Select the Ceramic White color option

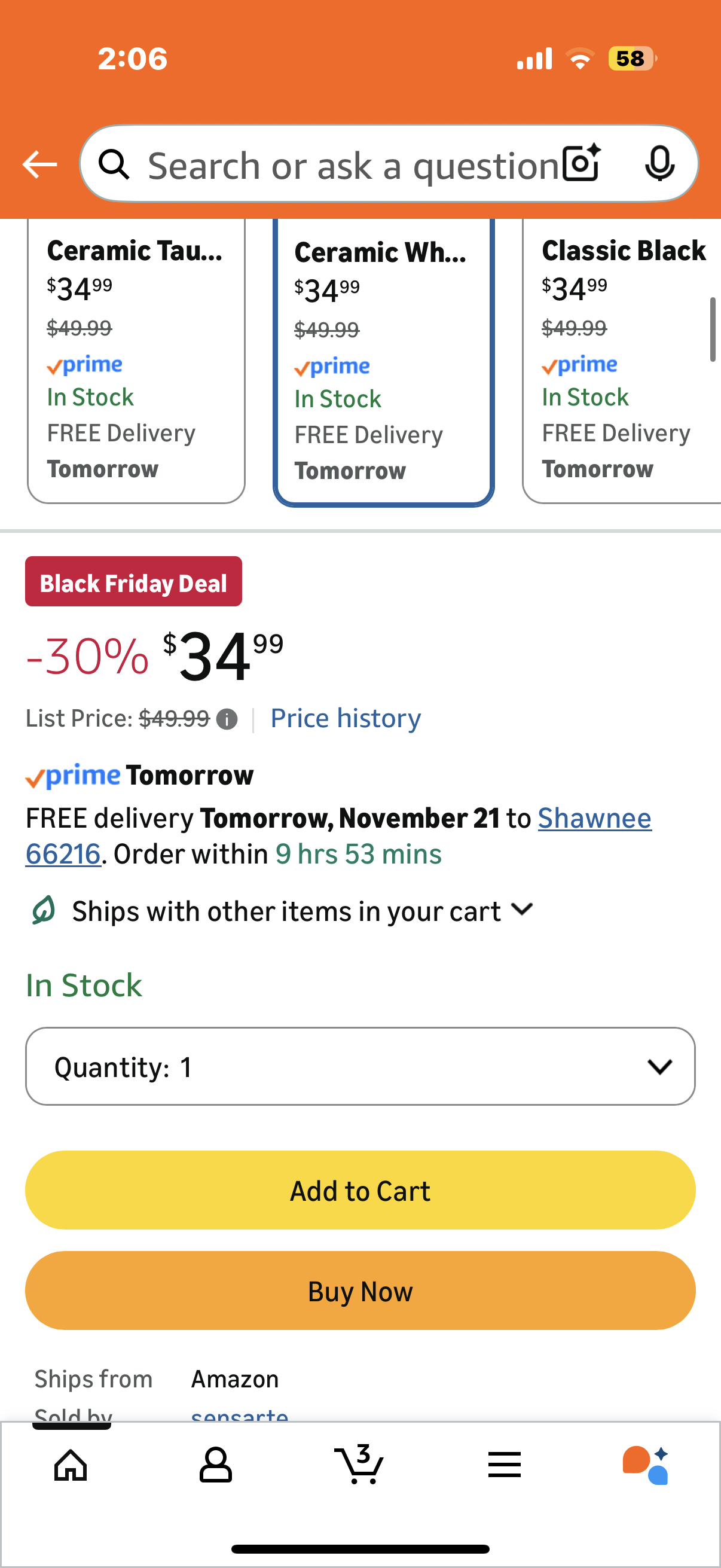[383, 361]
